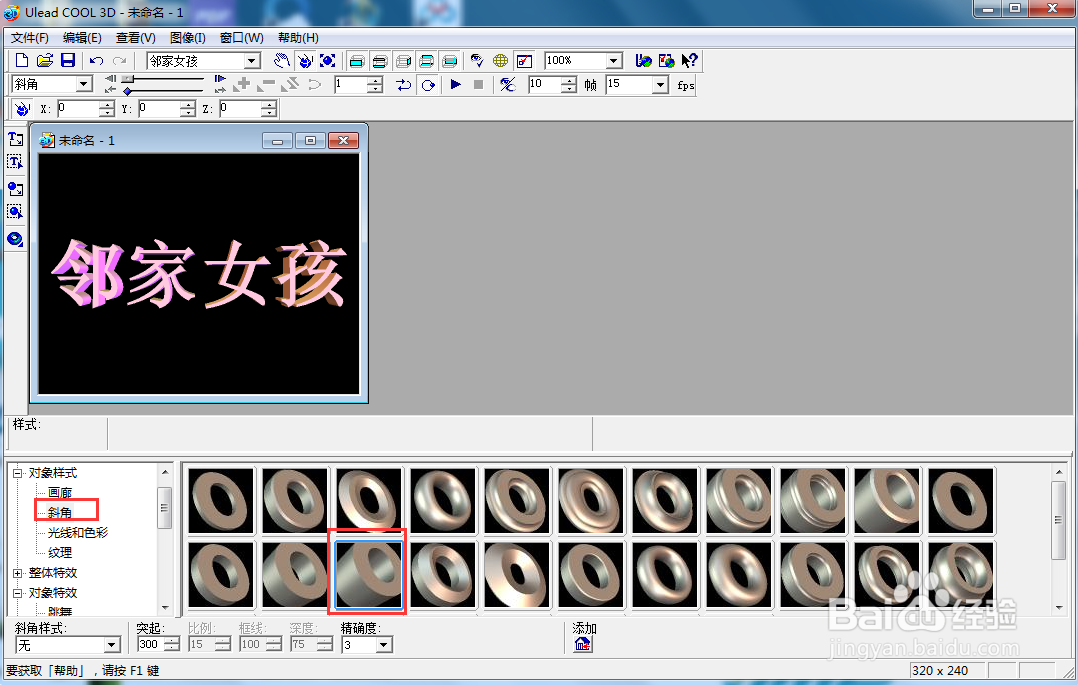Click the first face selection icon
The width and height of the screenshot is (1078, 685).
(356, 61)
